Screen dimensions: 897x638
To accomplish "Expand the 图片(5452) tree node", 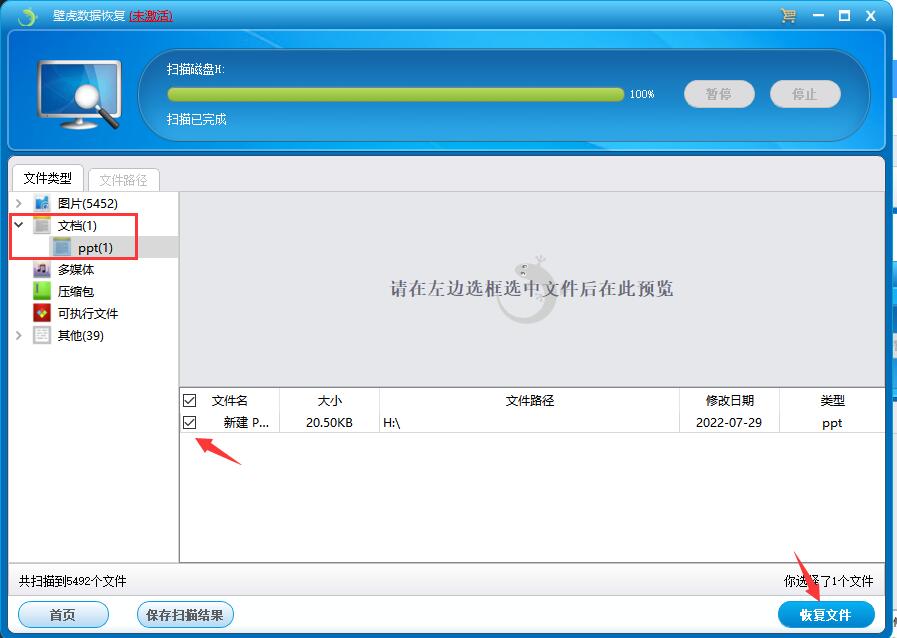I will (19, 204).
